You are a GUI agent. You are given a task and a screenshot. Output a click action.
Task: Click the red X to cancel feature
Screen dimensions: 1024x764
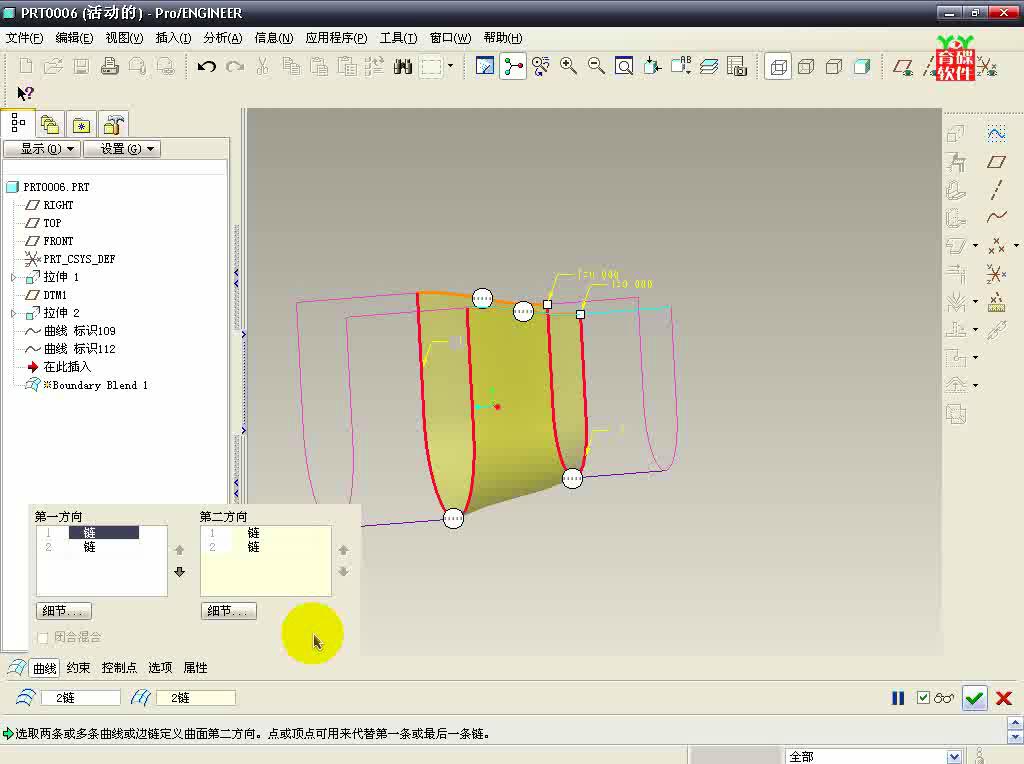[1004, 699]
